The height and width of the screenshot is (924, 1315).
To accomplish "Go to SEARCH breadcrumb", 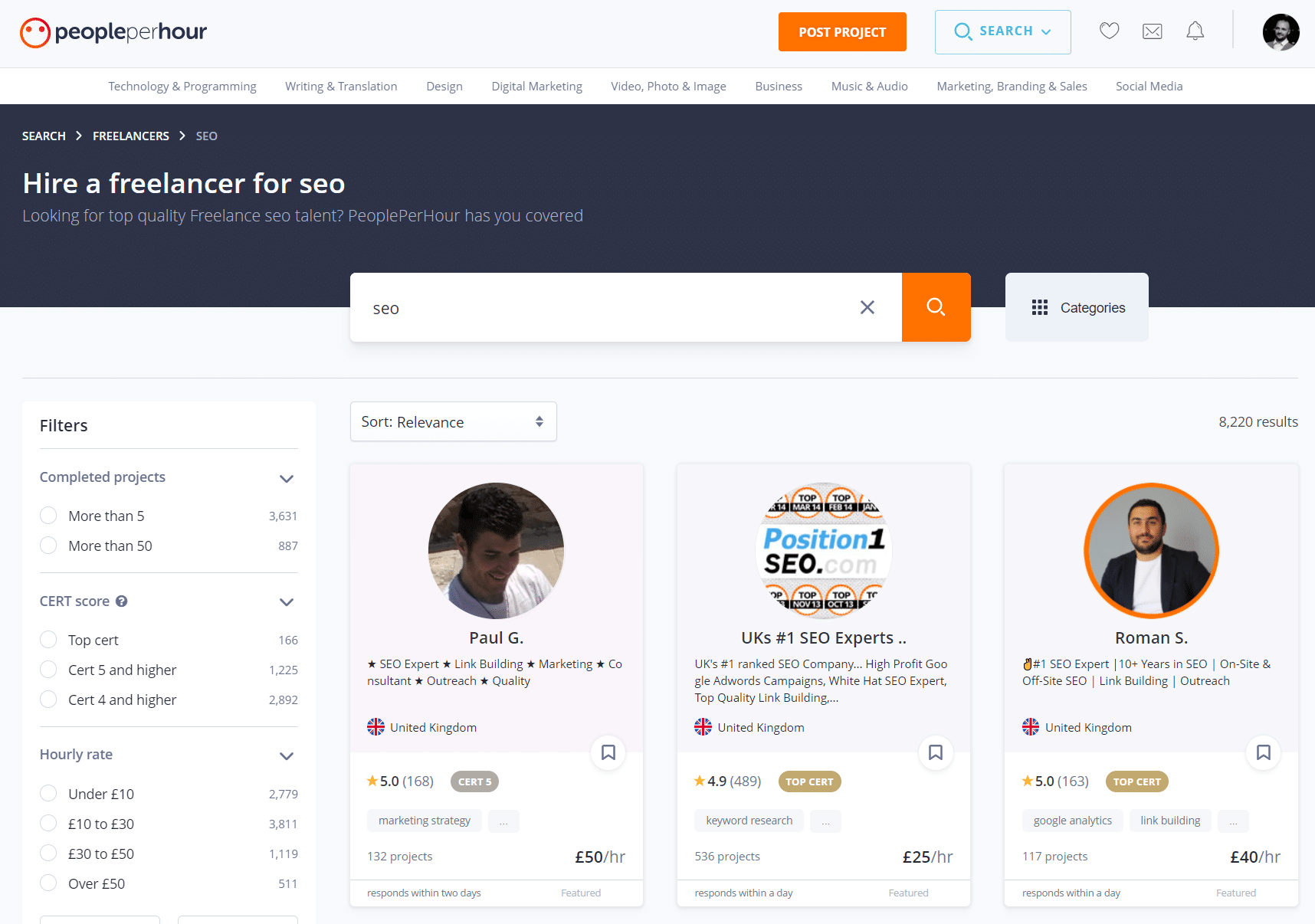I will coord(44,136).
